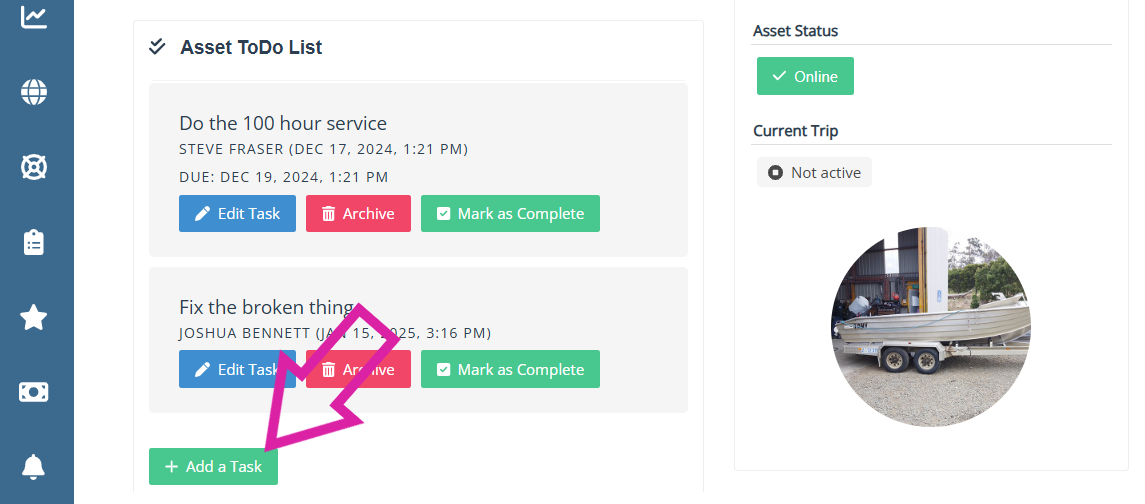The image size is (1145, 504).
Task: Toggle the Online asset status button
Action: (x=805, y=76)
